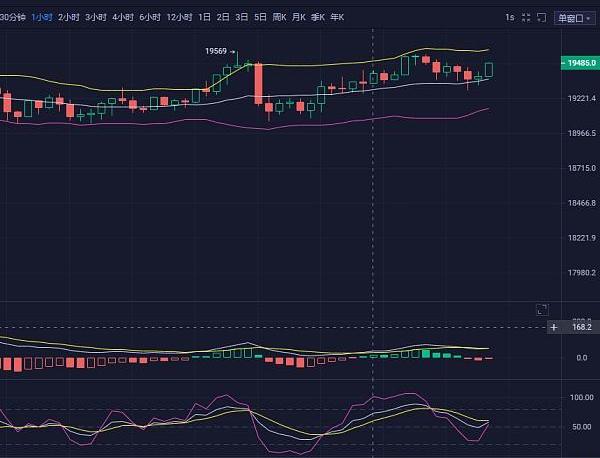Viewport: 600px width, 458px height.
Task: Click the 18715.0 price axis label
Action: [582, 168]
